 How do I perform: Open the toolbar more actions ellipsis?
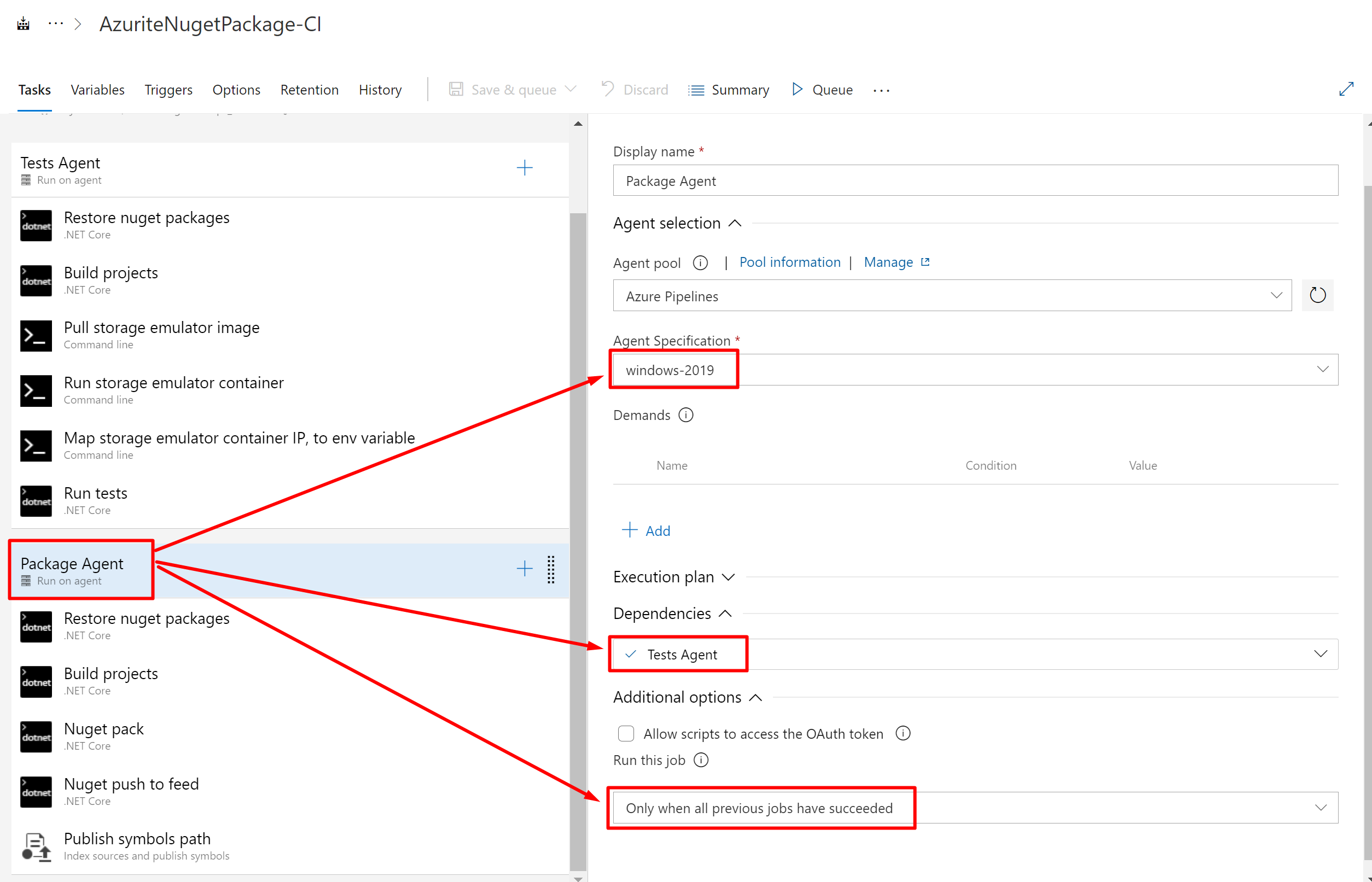pyautogui.click(x=881, y=90)
